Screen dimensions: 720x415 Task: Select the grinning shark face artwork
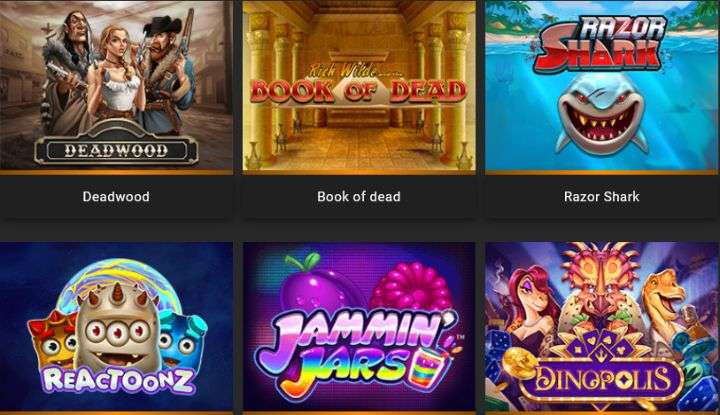601,114
